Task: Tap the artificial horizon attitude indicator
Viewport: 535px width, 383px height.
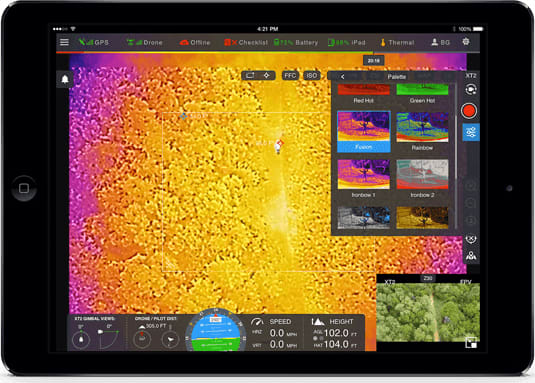Action: [x=216, y=330]
